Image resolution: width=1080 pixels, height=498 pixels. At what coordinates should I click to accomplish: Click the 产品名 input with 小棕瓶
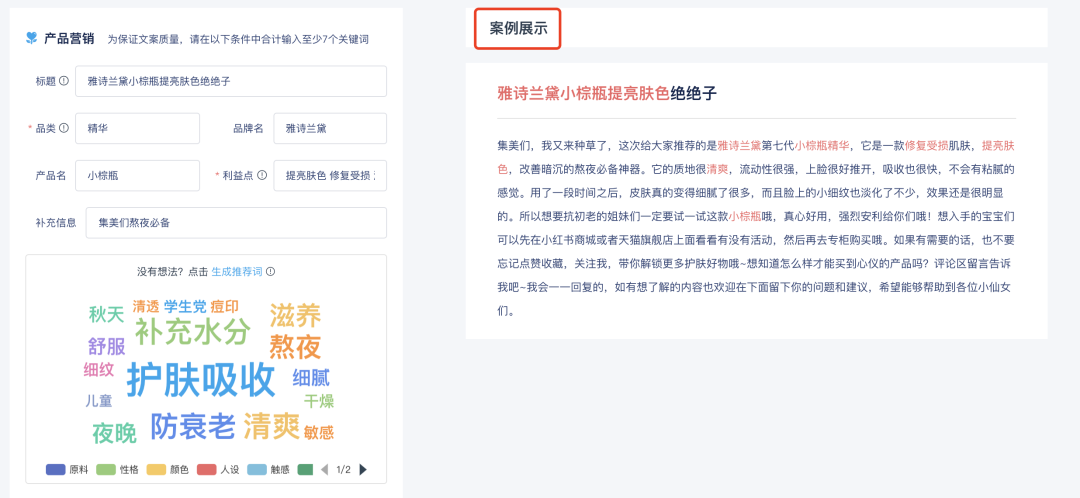137,175
